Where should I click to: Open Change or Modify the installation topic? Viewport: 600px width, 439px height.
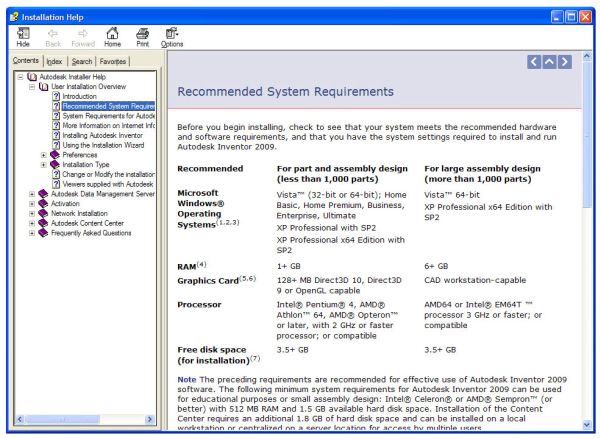pos(109,175)
